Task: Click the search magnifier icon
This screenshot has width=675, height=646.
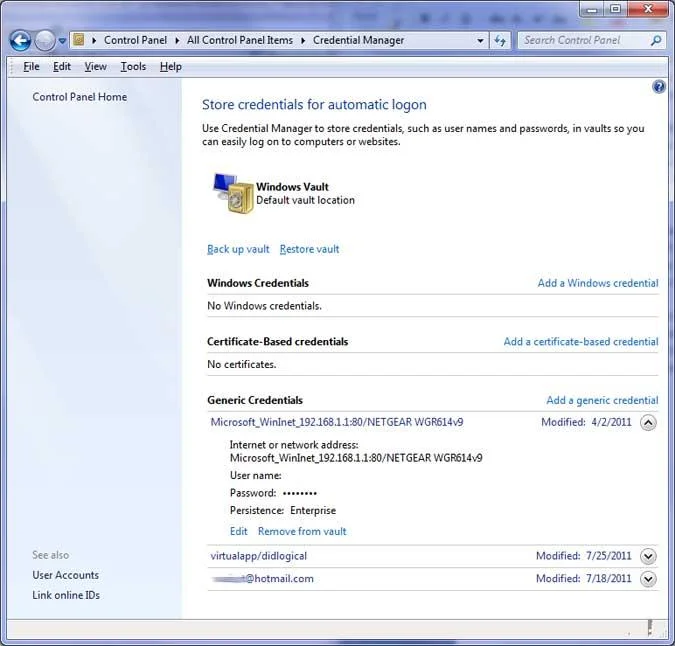Action: click(656, 40)
